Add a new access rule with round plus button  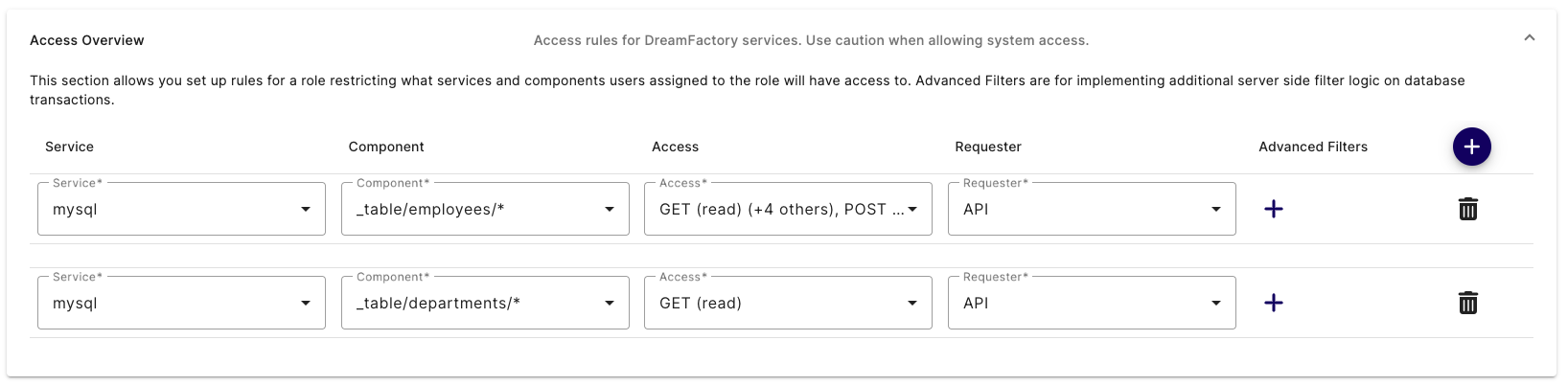point(1471,147)
